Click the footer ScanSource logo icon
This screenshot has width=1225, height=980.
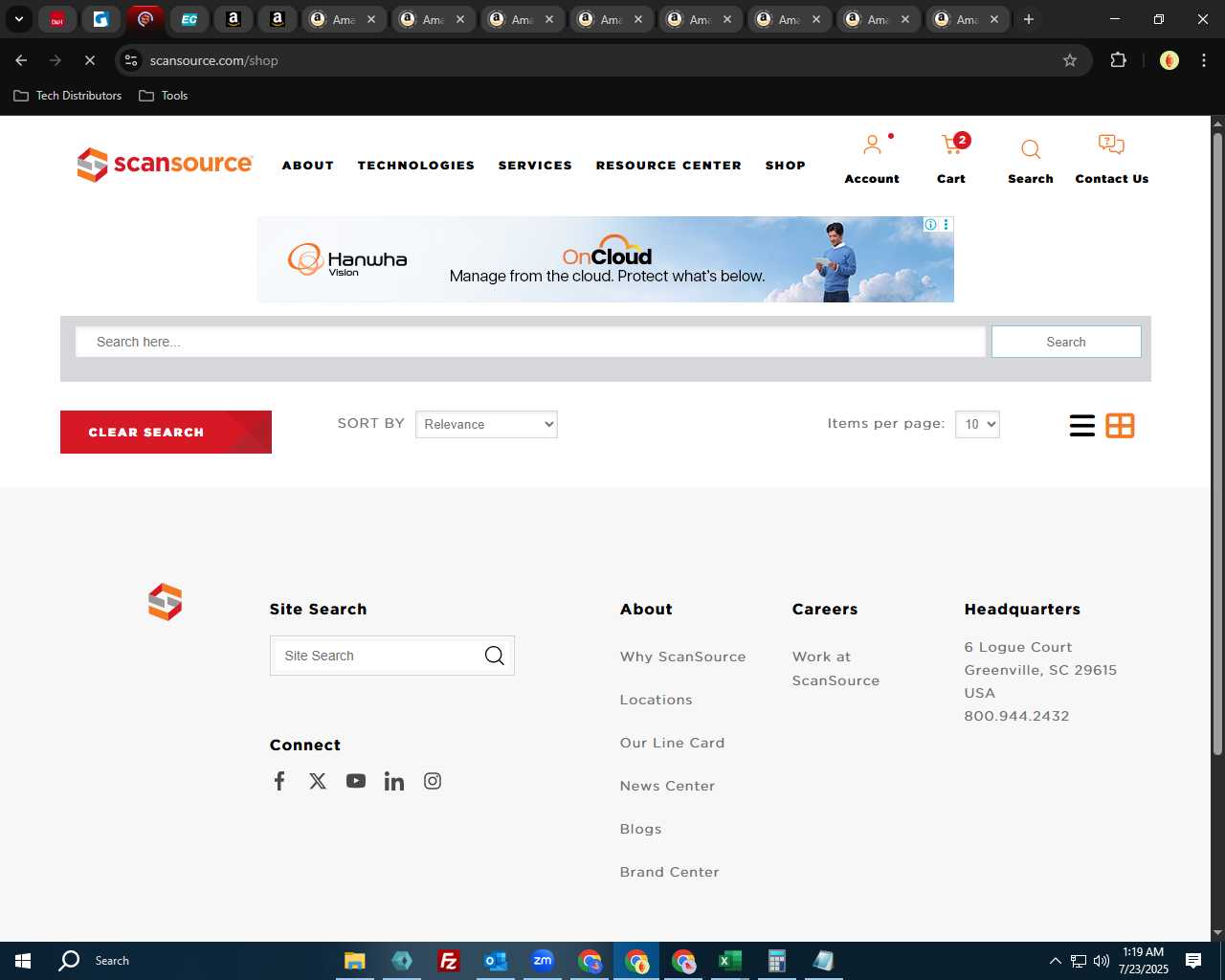click(165, 602)
